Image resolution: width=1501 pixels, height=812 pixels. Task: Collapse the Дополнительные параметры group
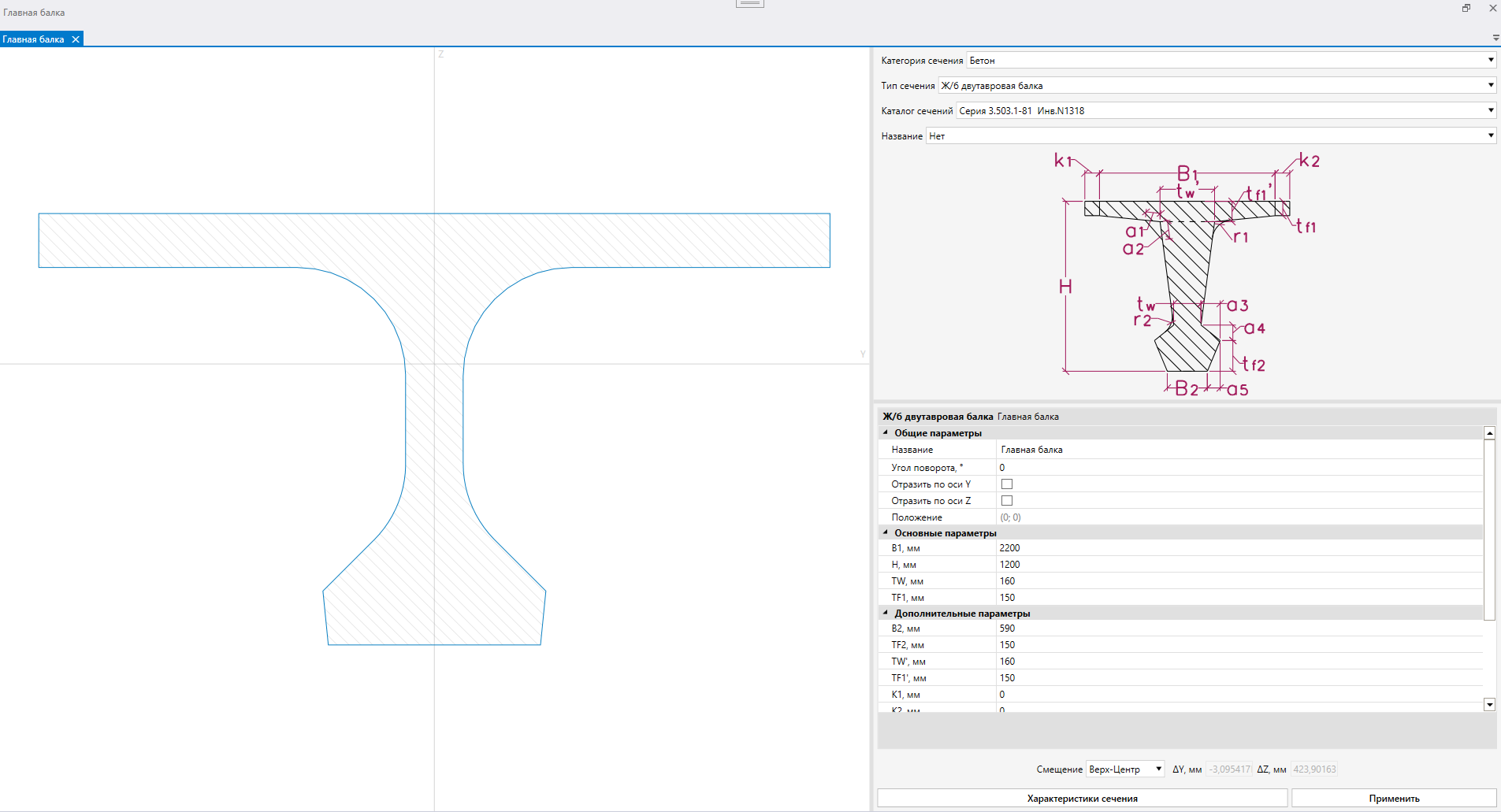[x=886, y=613]
